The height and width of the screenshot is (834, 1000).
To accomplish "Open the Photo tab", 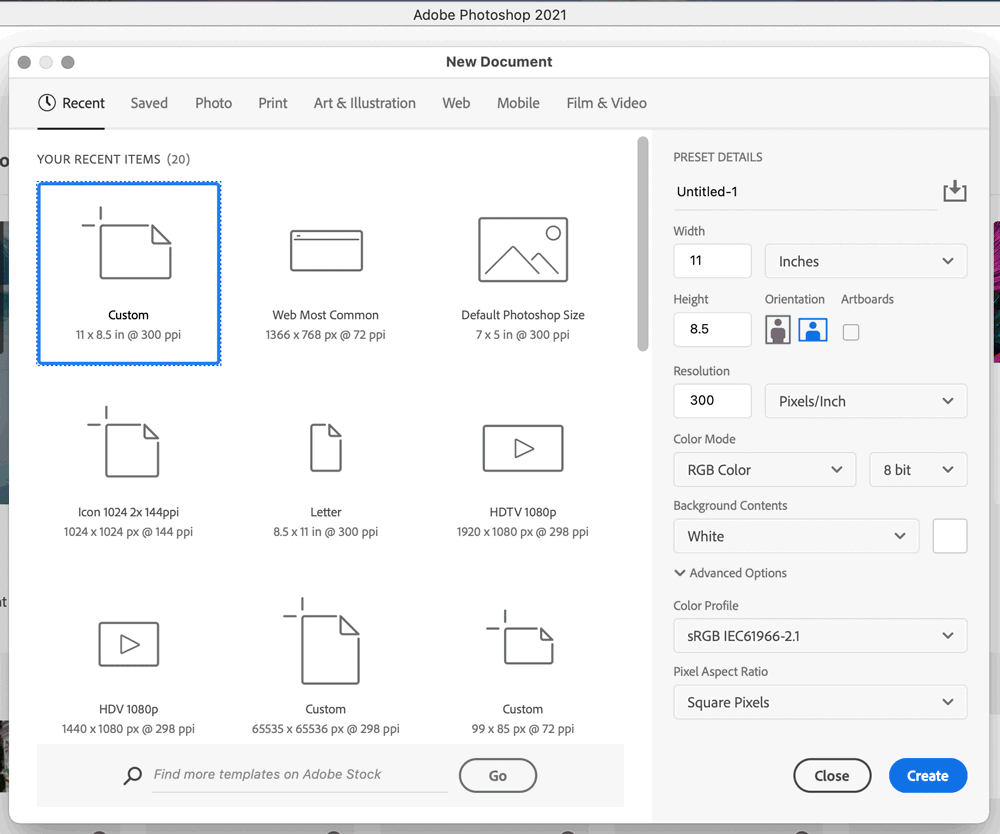I will [x=214, y=103].
